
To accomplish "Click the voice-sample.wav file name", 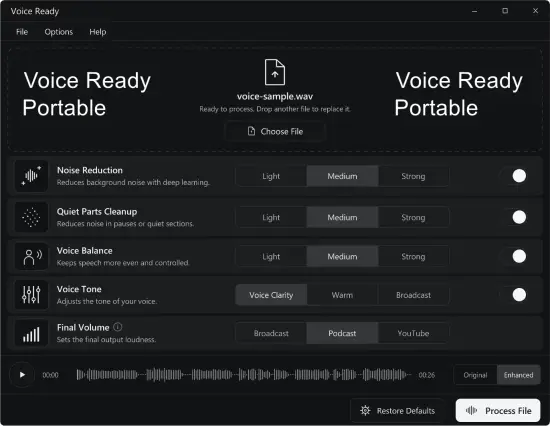I will pos(275,96).
